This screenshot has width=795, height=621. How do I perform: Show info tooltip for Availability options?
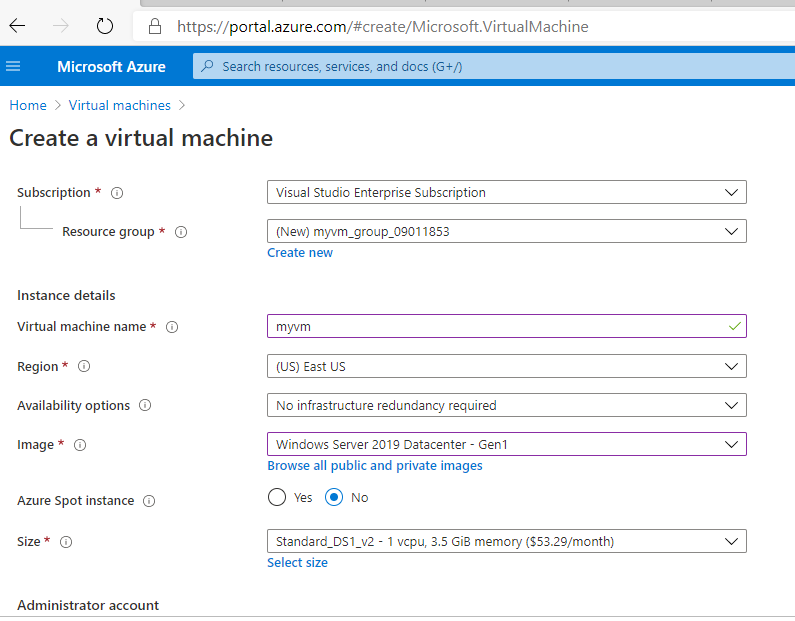tap(145, 405)
